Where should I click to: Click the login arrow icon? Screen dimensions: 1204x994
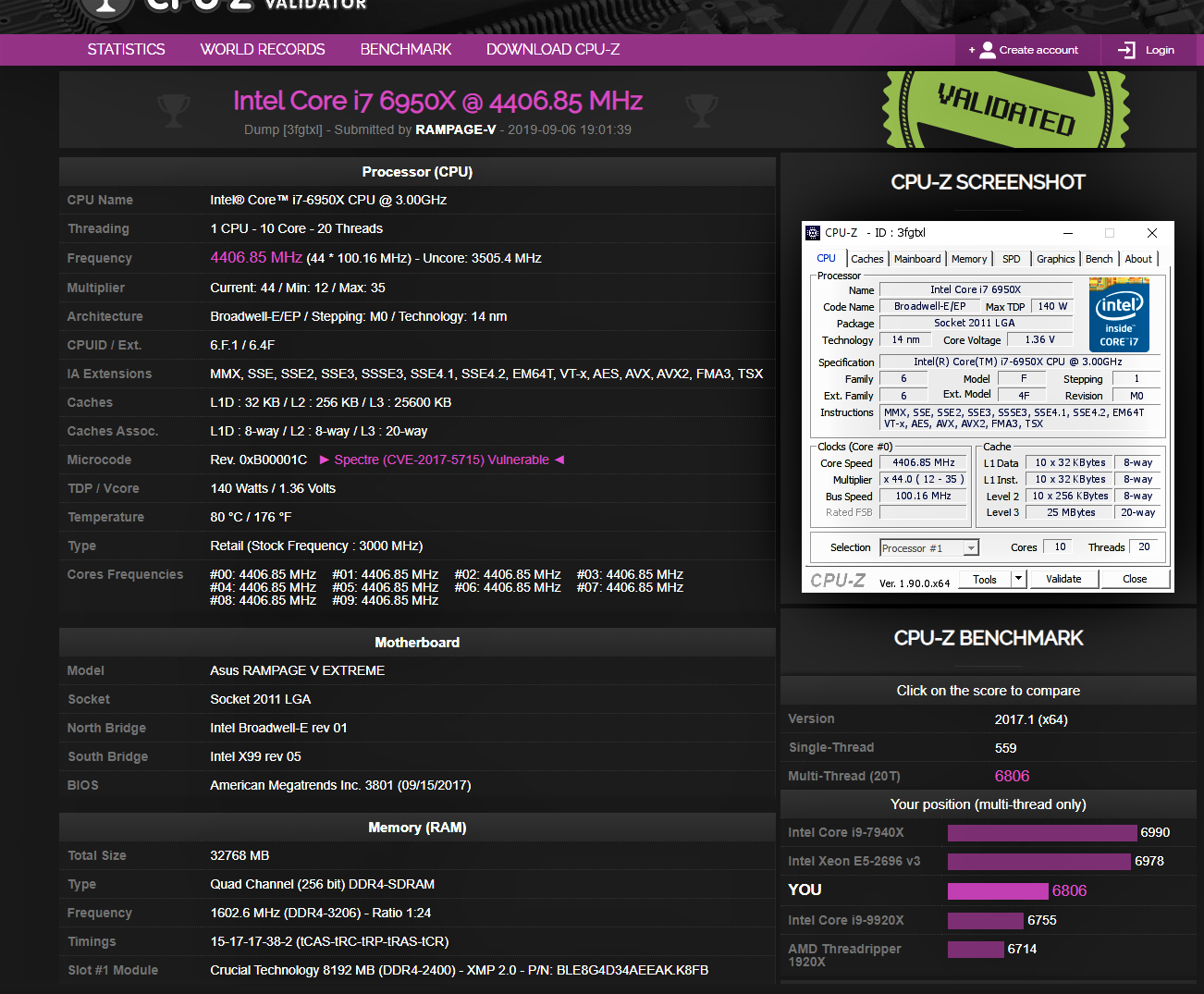click(1126, 50)
